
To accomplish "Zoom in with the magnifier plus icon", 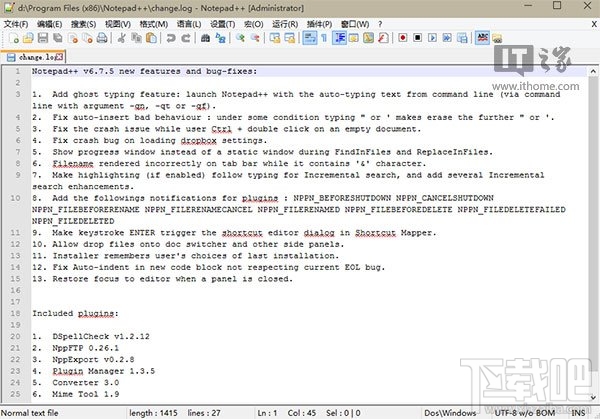I will (240, 38).
